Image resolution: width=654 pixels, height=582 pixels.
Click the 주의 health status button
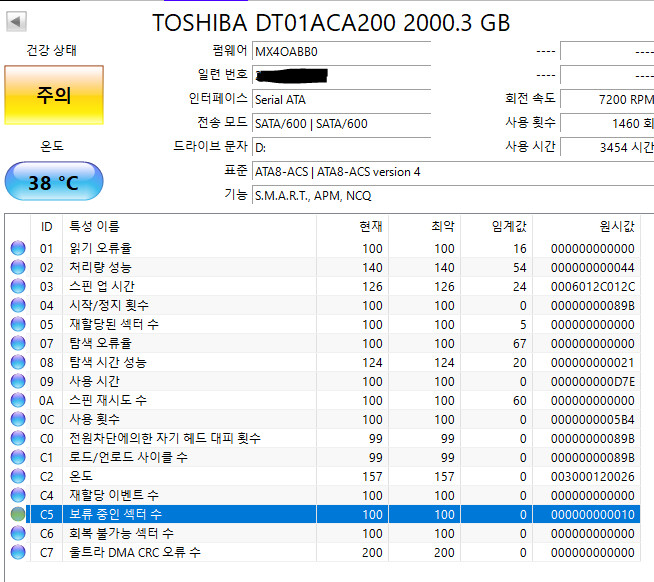[54, 95]
